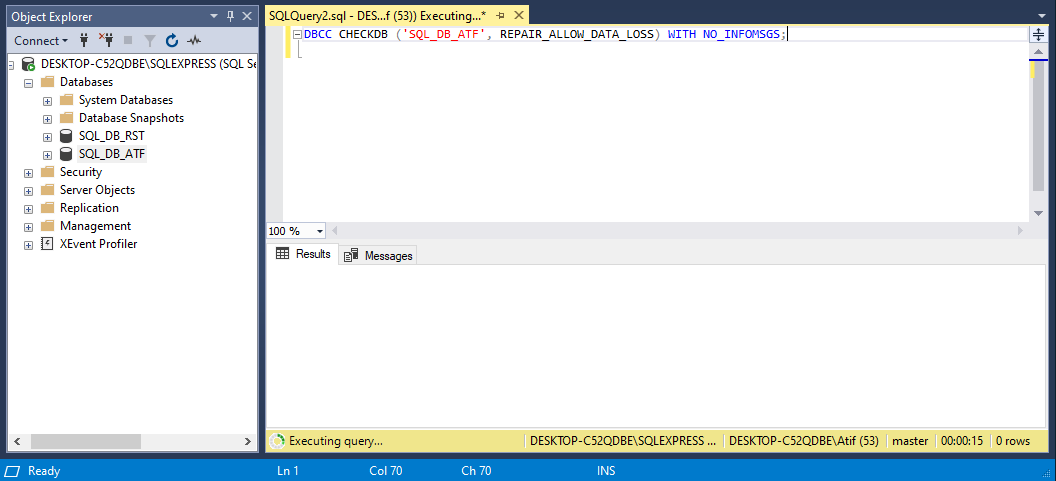Click the editor horizontal scrollbar right arrow
1056x481 pixels.
point(1020,230)
